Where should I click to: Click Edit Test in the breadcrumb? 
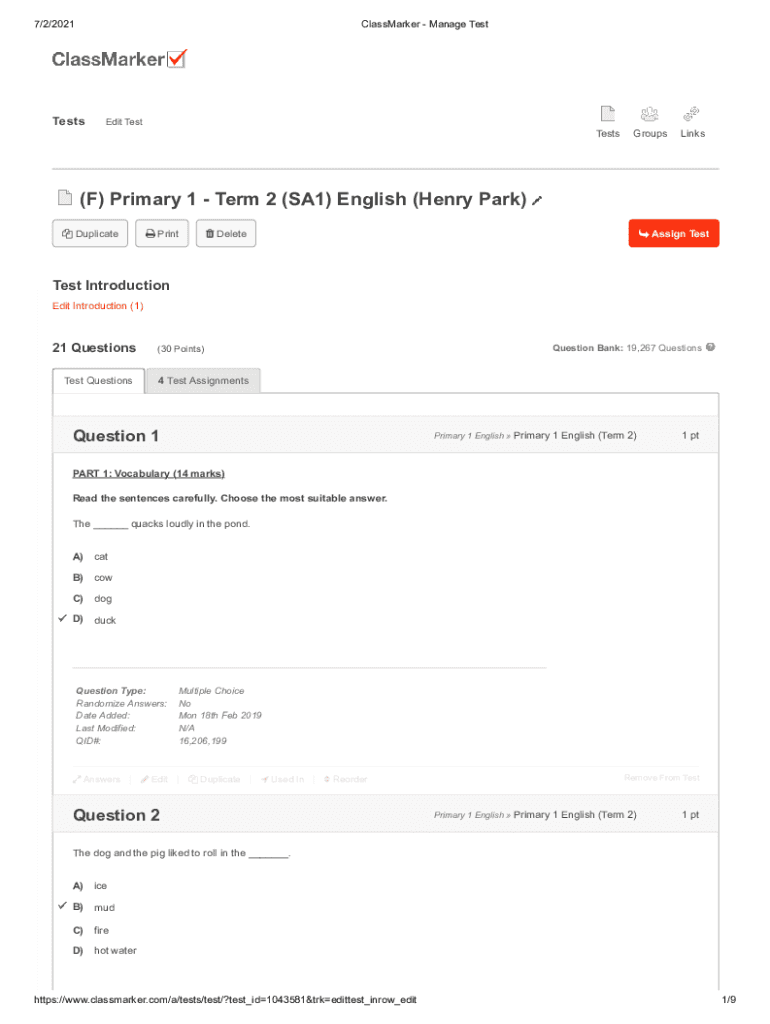(124, 122)
